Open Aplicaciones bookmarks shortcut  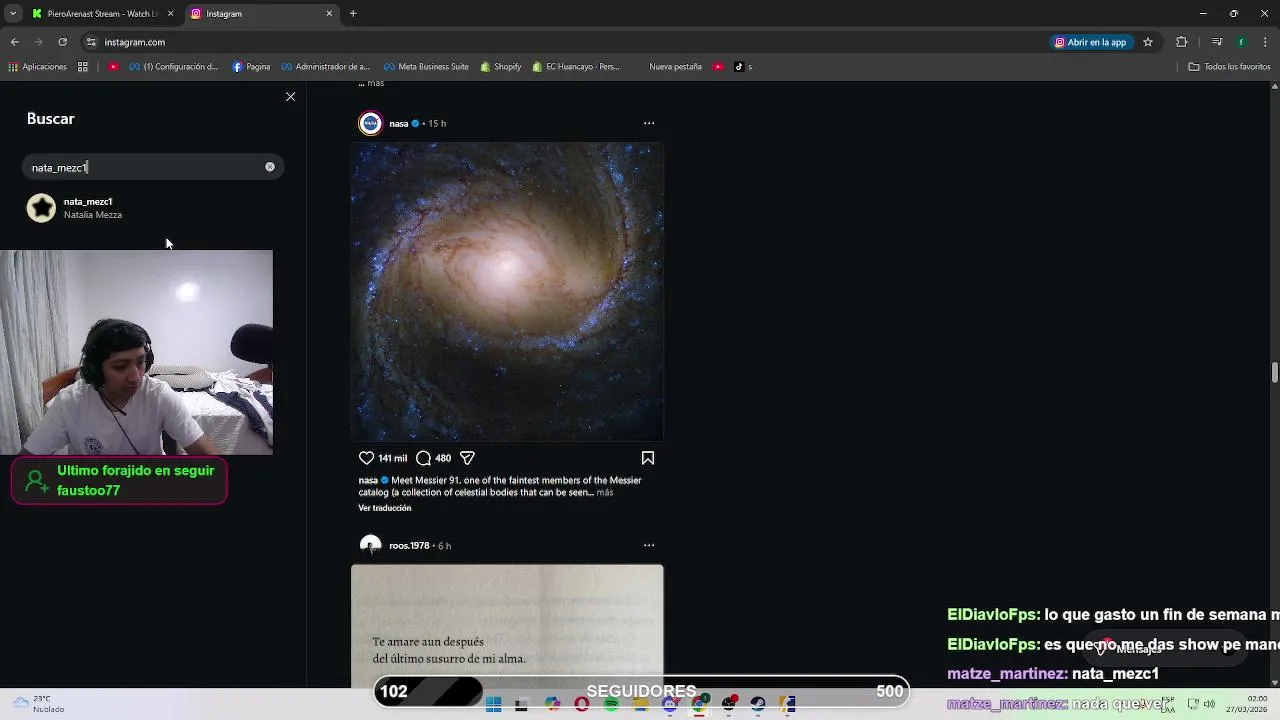click(37, 67)
